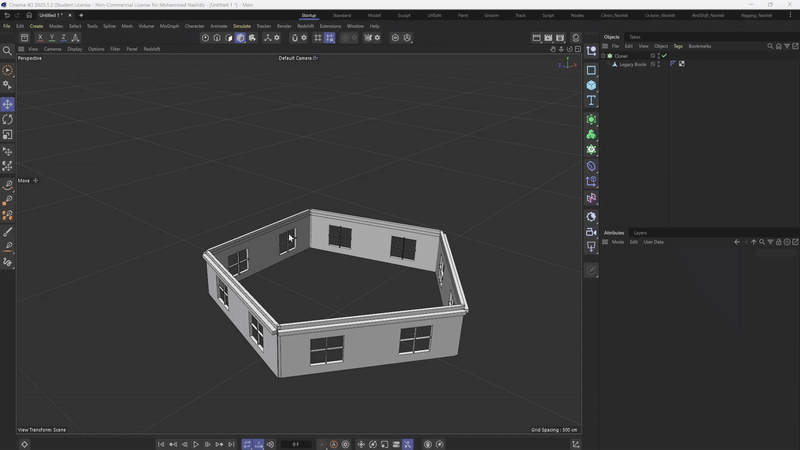This screenshot has height=450, width=800.
Task: Open Attributes panel hamburger menu
Action: [605, 242]
